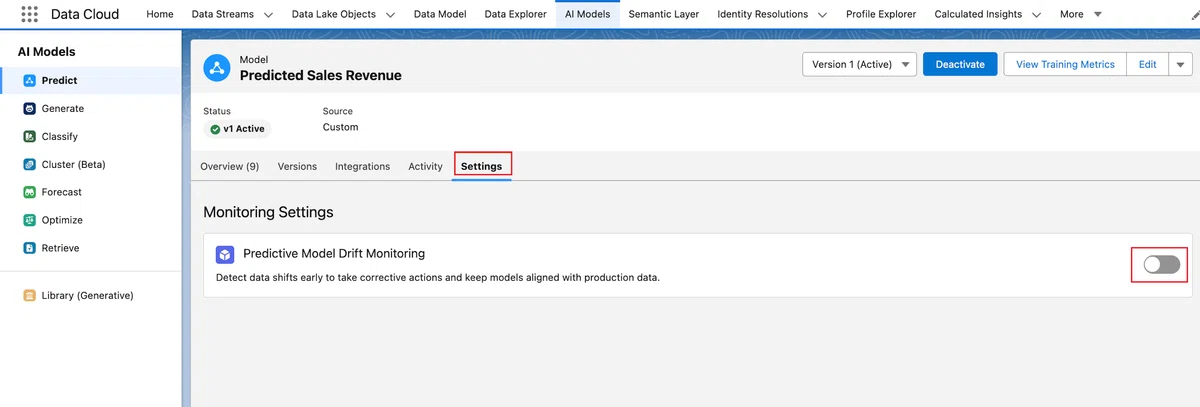Viewport: 1200px width, 407px height.
Task: Switch to the Versions tab
Action: click(x=297, y=166)
